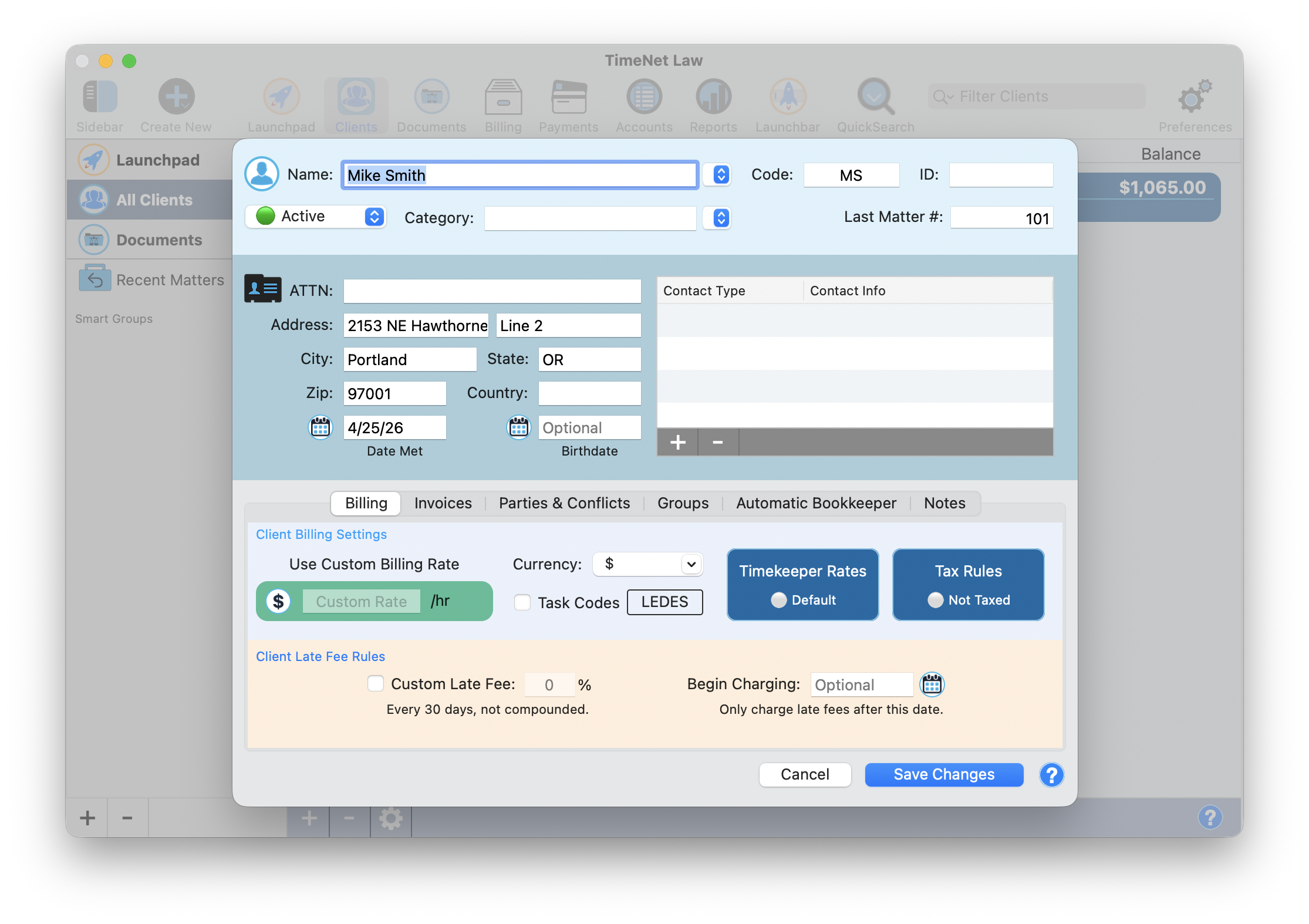Toggle Timekeeper Rates Default switch
Viewport: 1309px width, 924px height.
tap(779, 600)
